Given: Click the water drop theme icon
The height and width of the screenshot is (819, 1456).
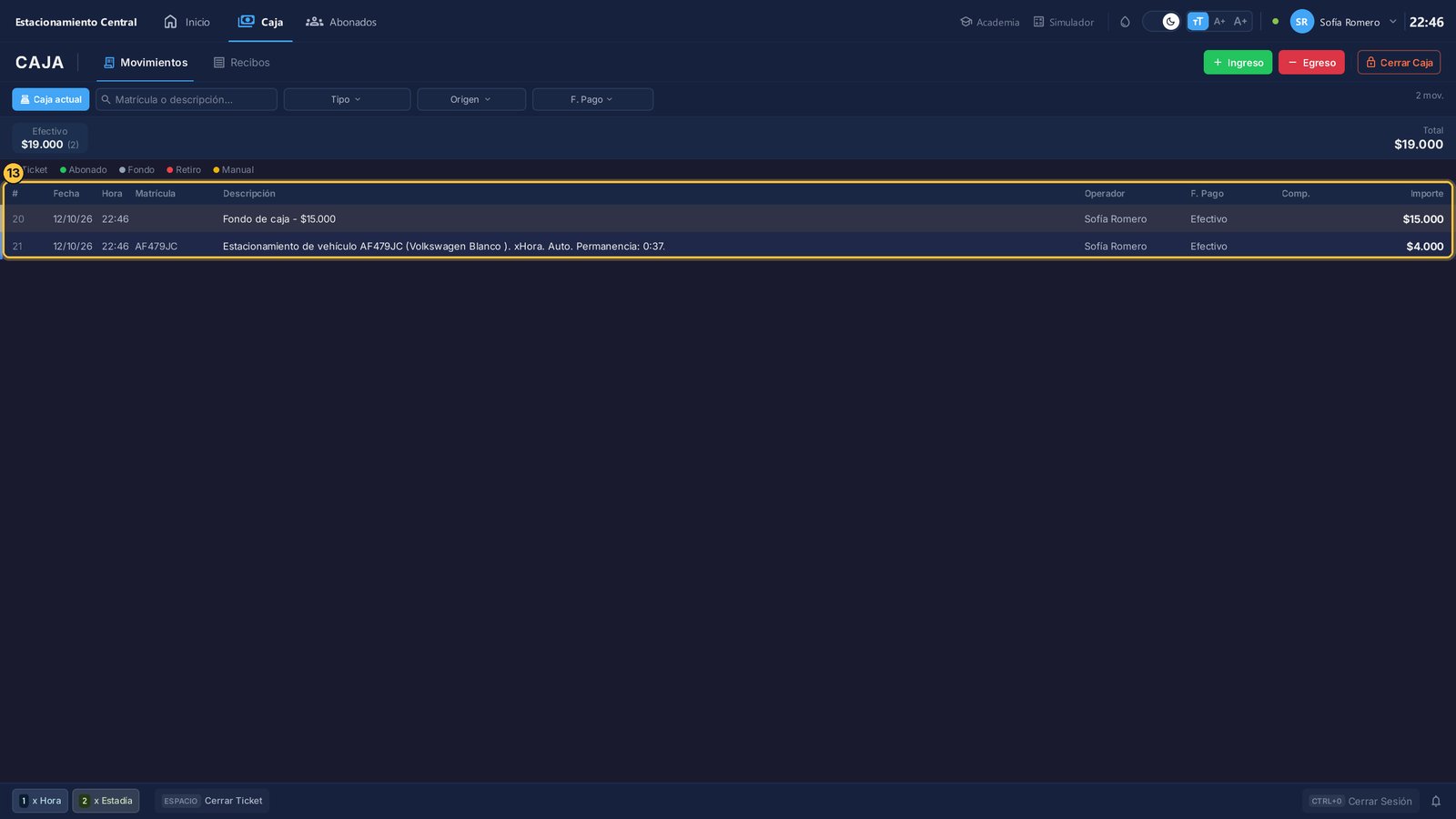Looking at the screenshot, I should [x=1125, y=22].
